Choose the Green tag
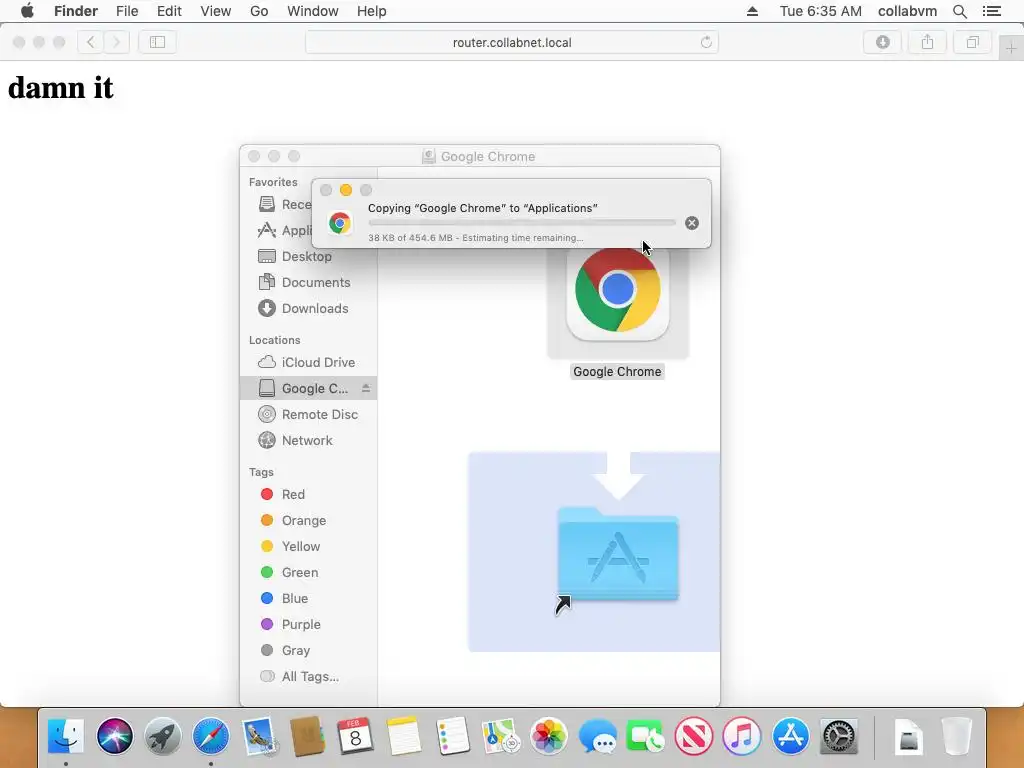Image resolution: width=1024 pixels, height=768 pixels. [308, 573]
